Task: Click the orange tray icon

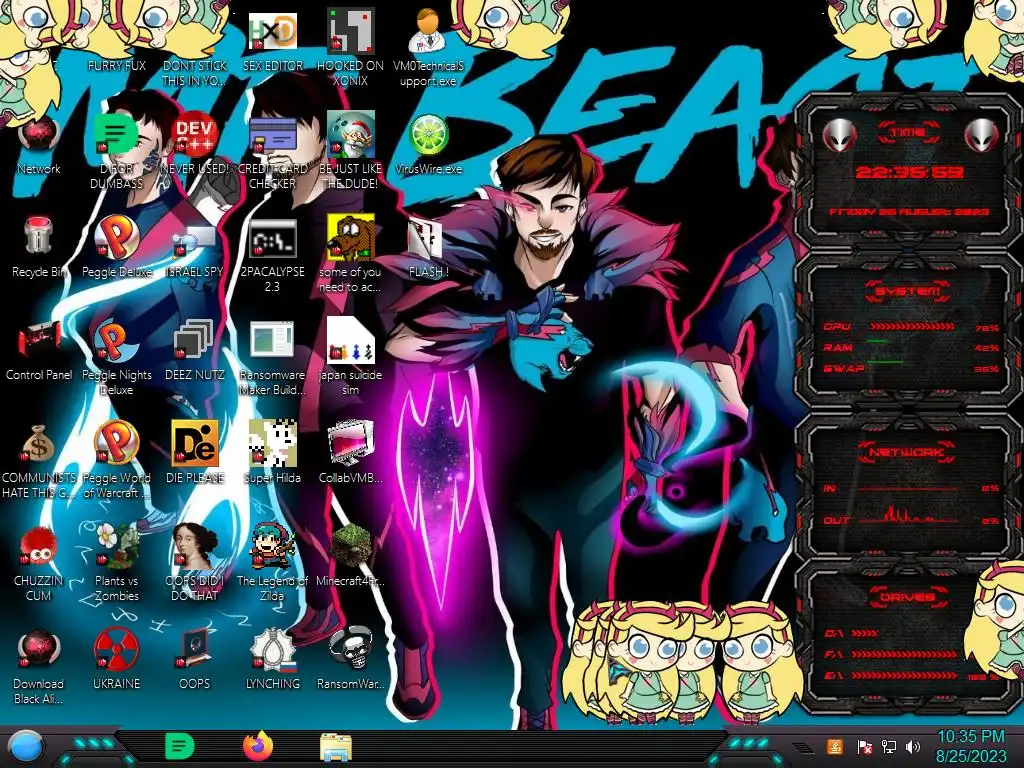Action: [x=835, y=746]
